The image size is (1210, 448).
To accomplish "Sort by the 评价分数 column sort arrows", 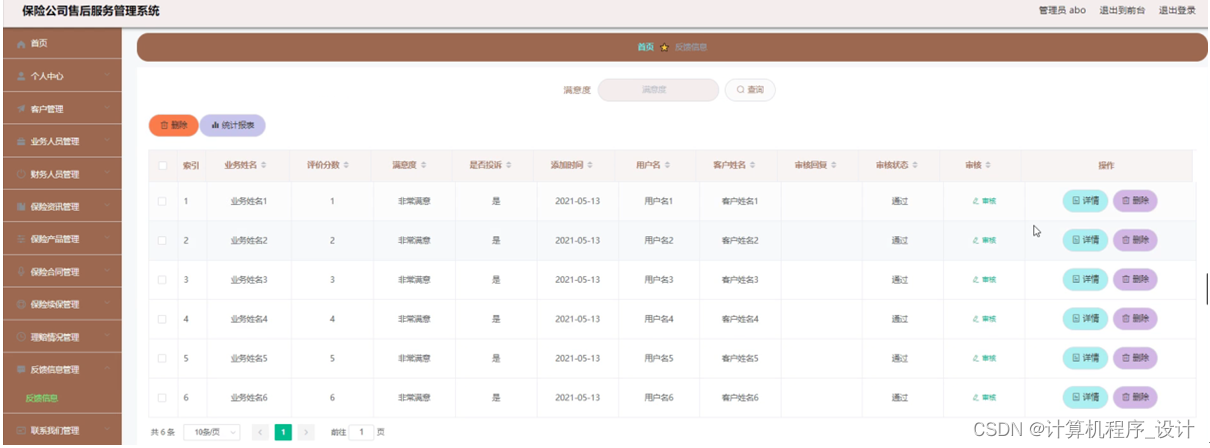I will tap(348, 165).
